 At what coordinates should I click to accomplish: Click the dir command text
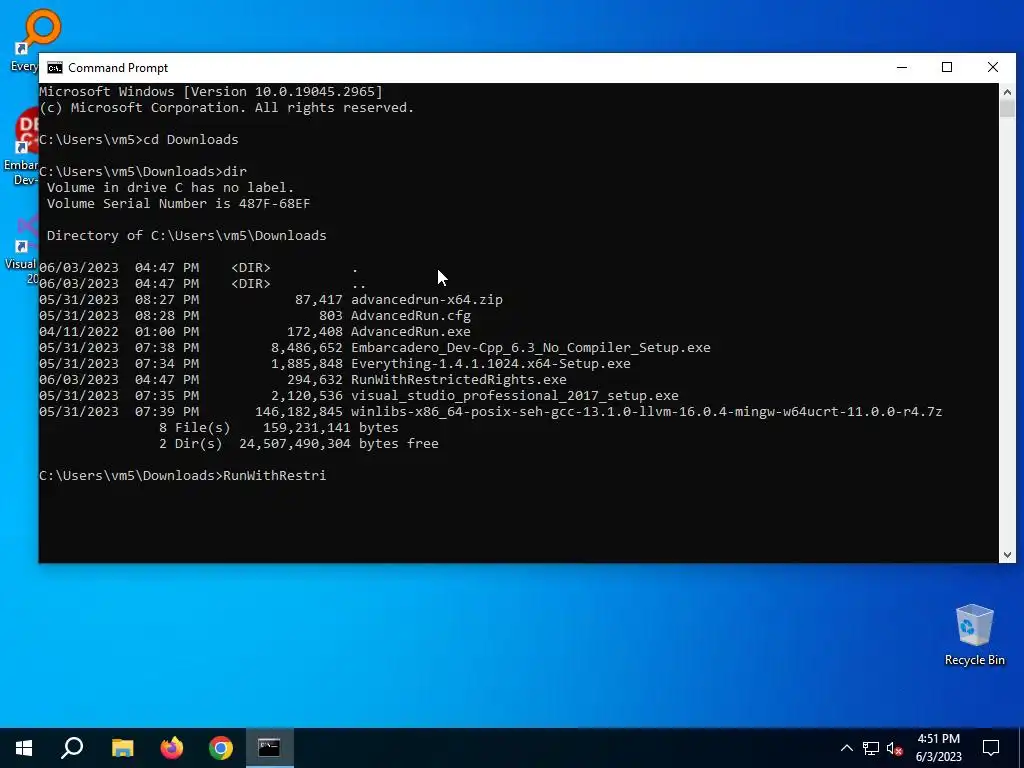click(x=235, y=172)
